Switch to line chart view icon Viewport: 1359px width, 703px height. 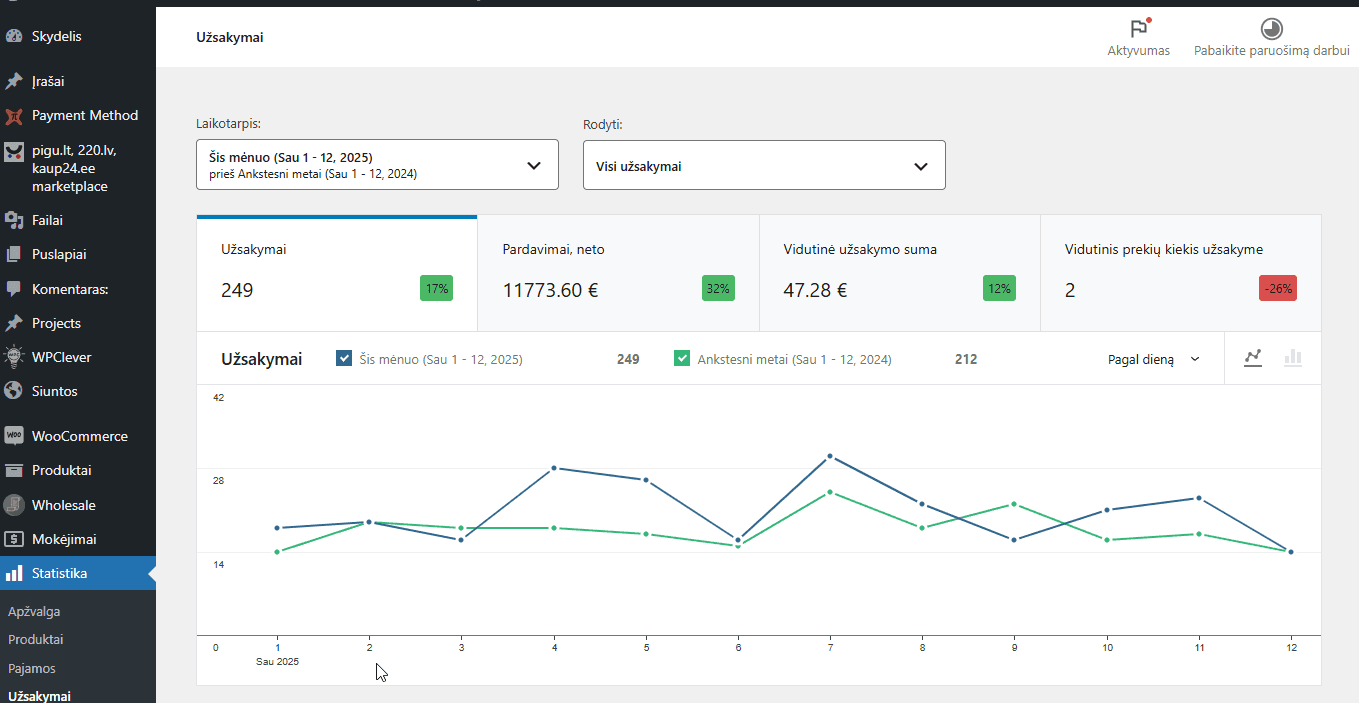click(x=1252, y=358)
